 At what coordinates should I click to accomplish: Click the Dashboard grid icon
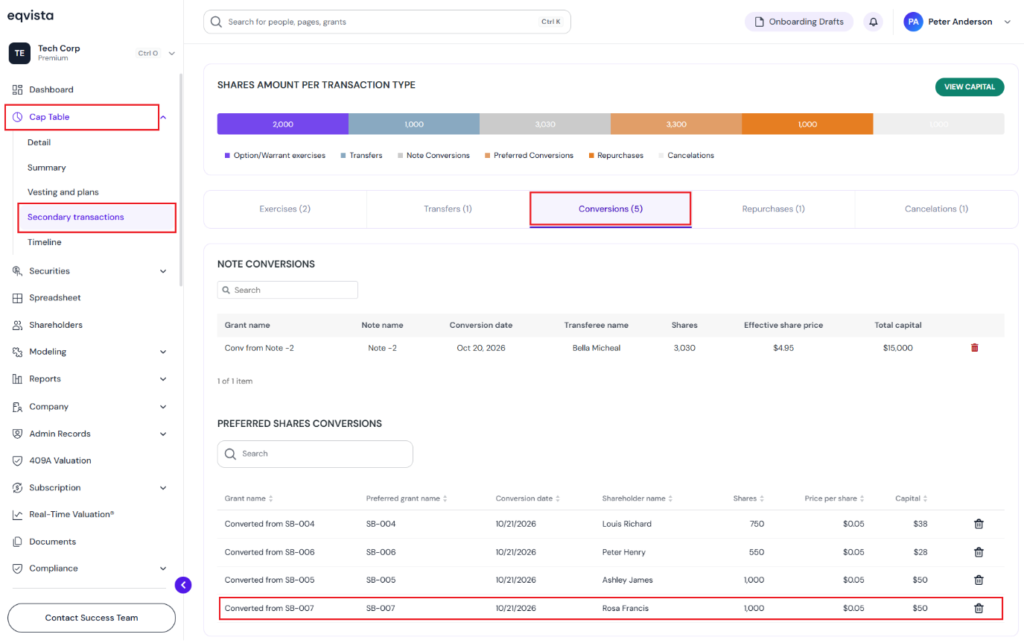point(17,89)
